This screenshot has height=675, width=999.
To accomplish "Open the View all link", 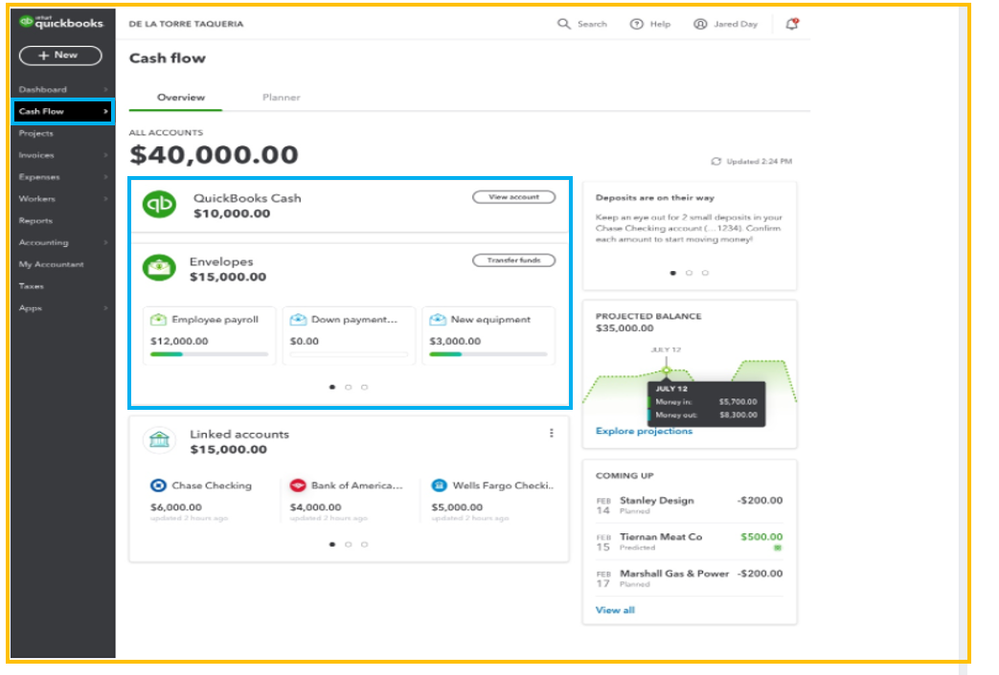I will (x=615, y=610).
